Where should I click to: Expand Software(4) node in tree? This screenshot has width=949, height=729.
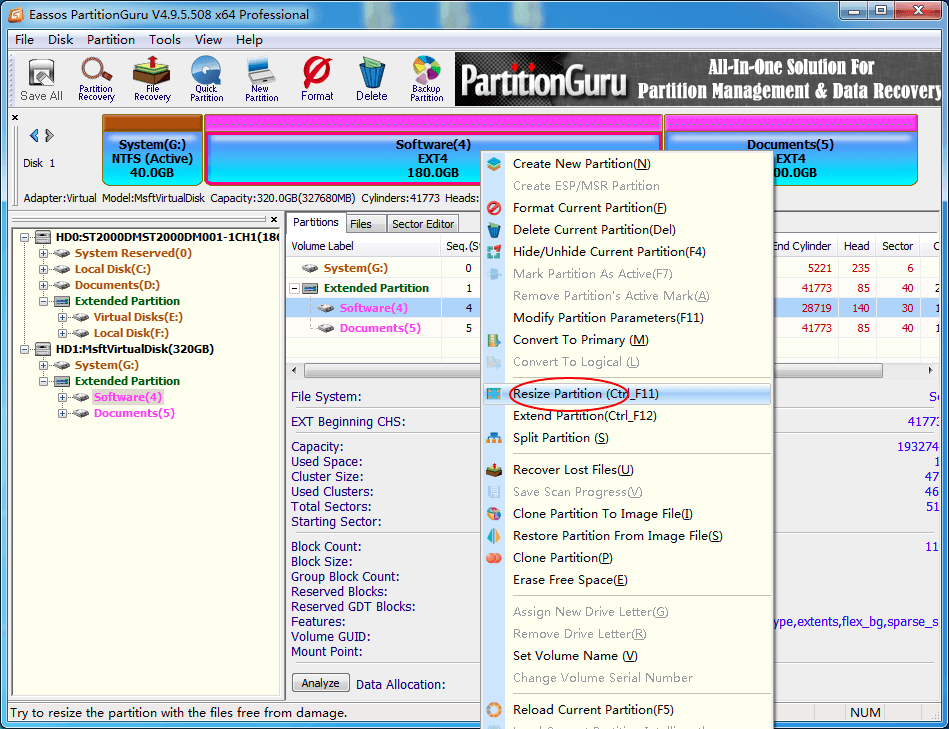(62, 397)
